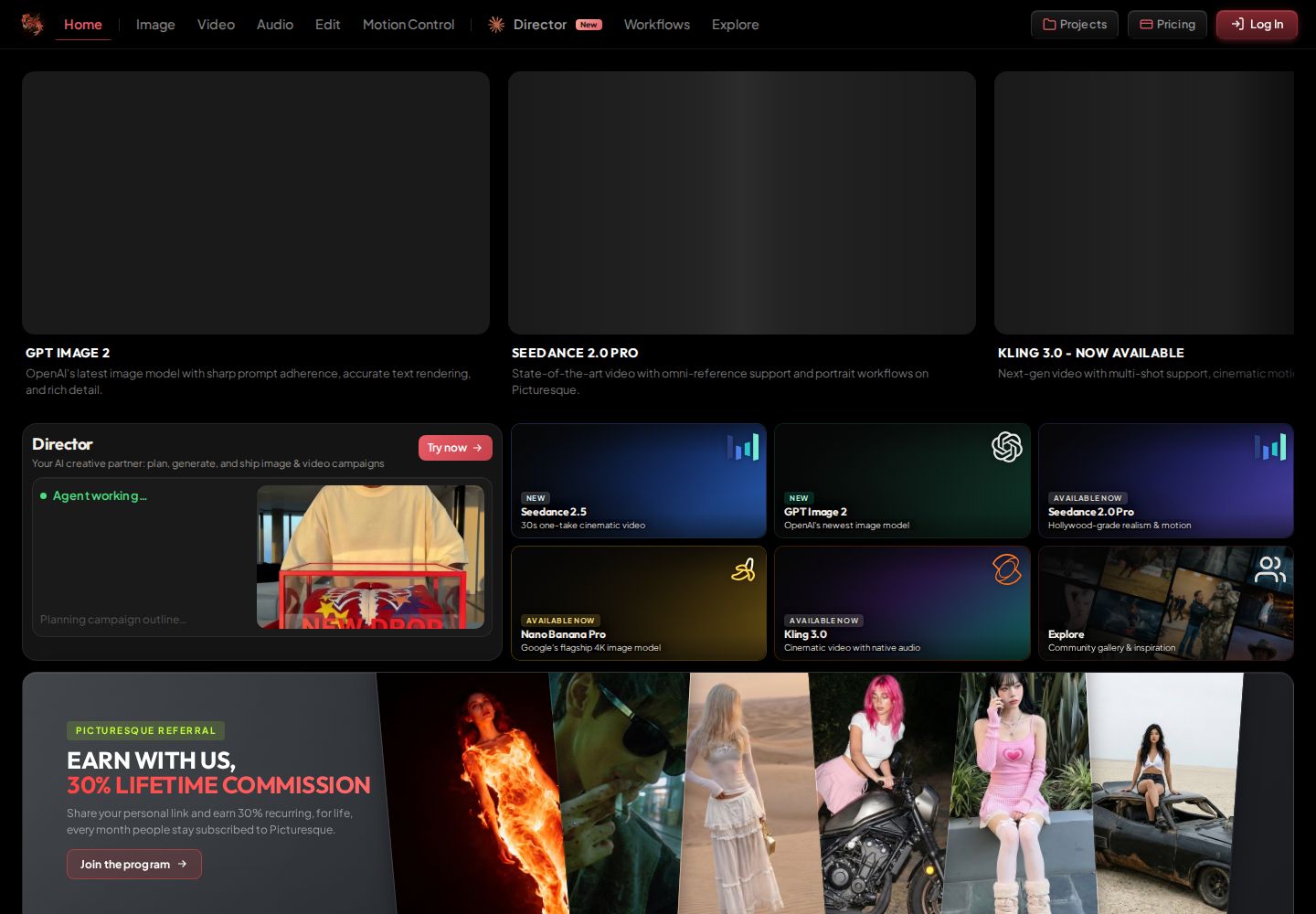Viewport: 1316px width, 914px height.
Task: Open the Pricing page button
Action: [x=1167, y=25]
